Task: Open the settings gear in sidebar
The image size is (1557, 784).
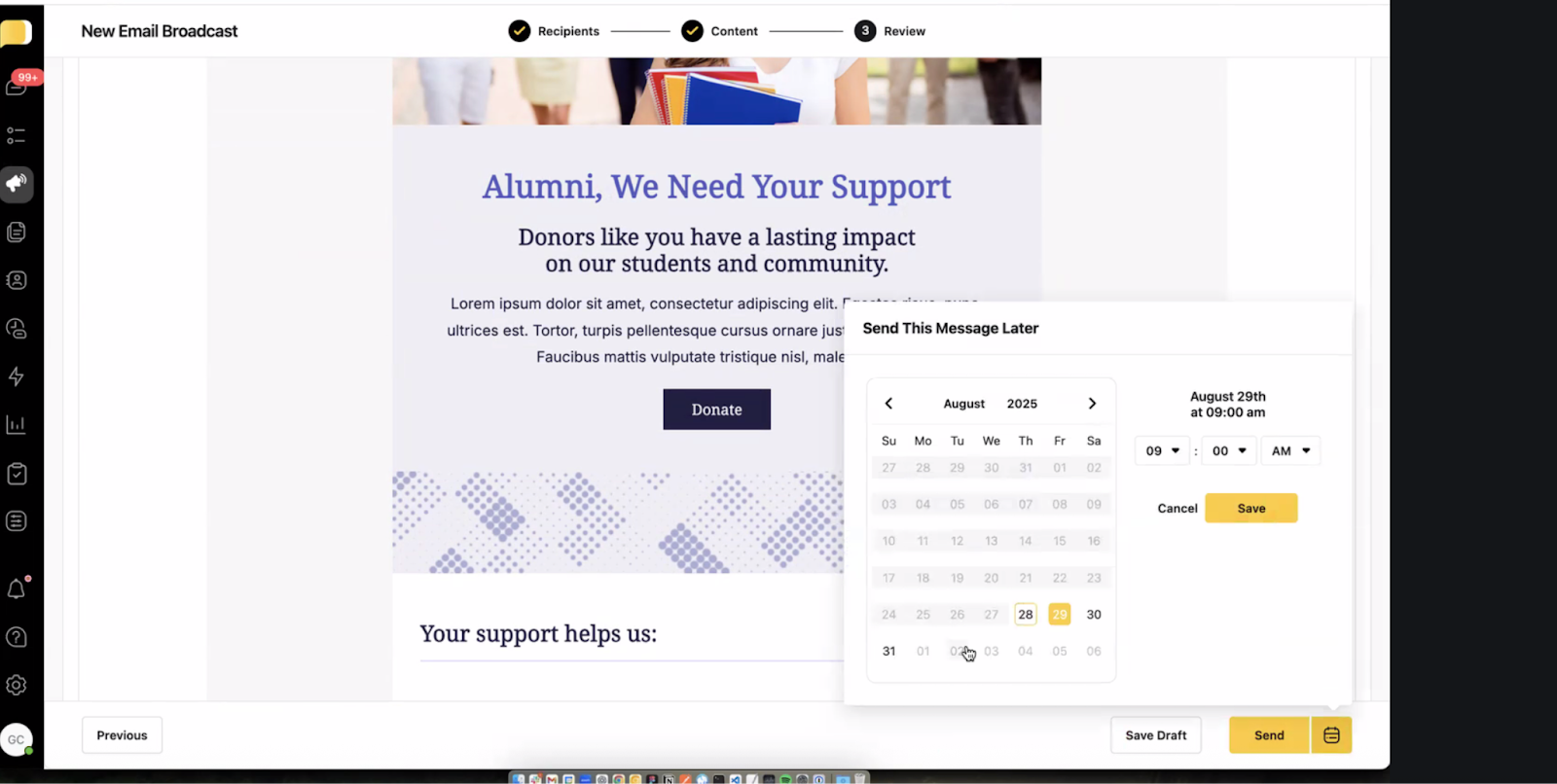Action: 17,685
